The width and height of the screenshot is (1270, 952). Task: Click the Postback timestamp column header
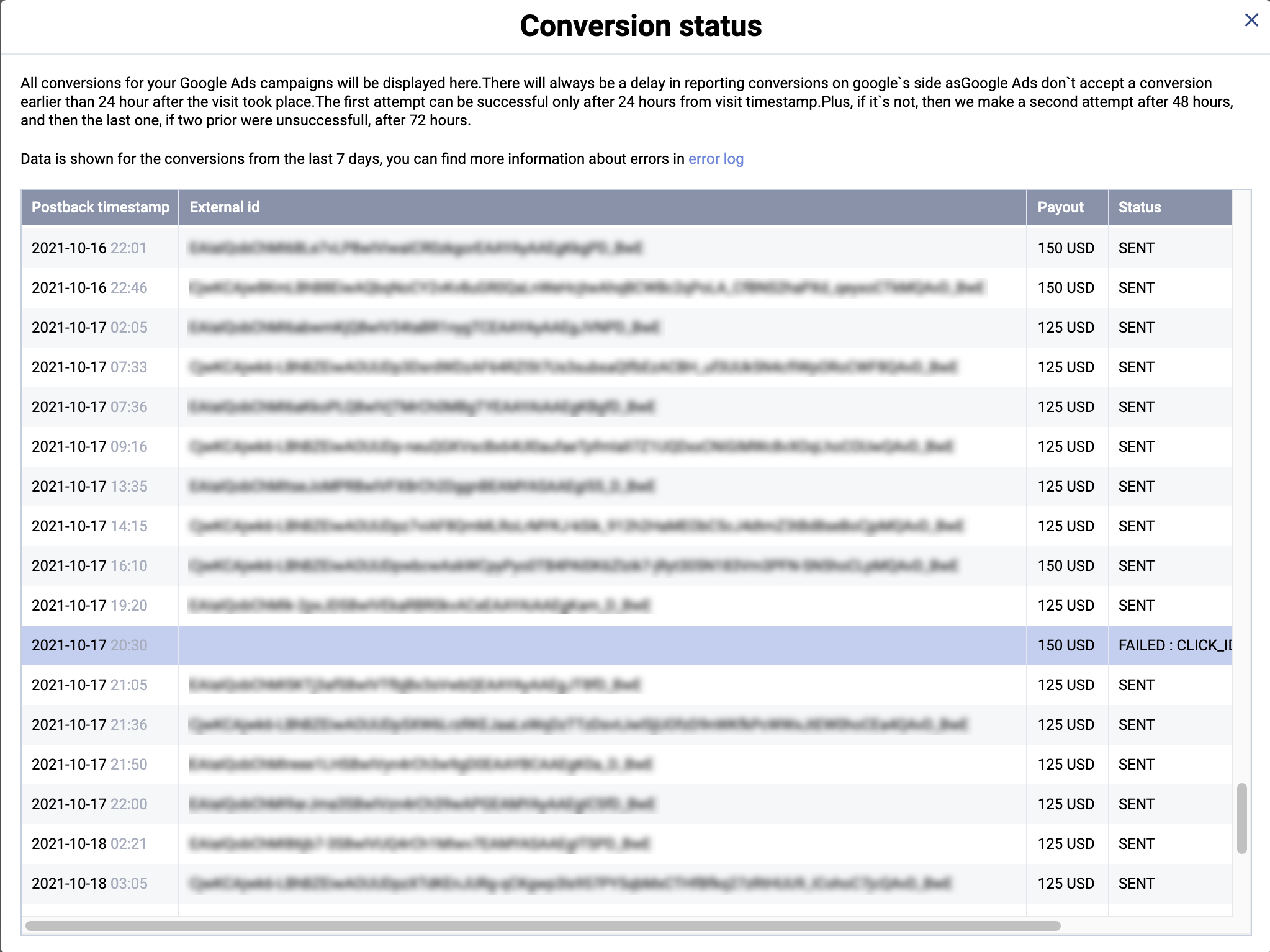click(x=101, y=207)
